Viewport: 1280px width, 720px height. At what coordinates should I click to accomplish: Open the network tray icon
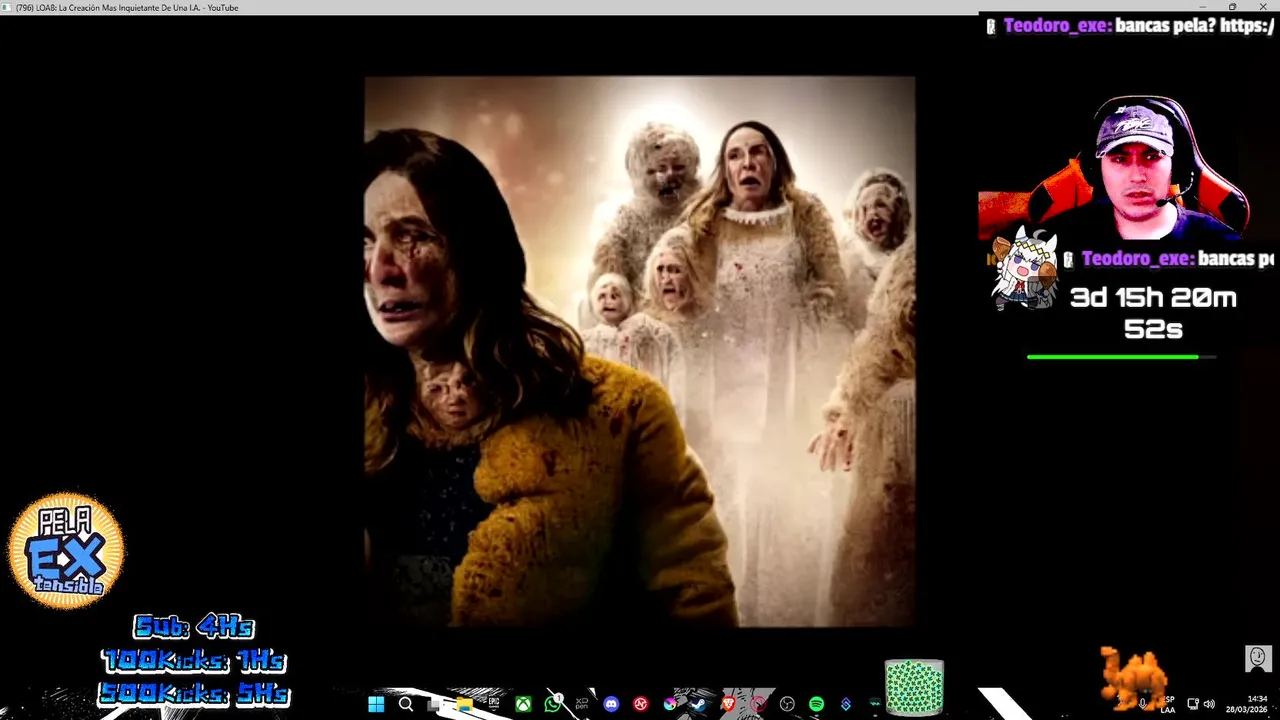(1193, 704)
